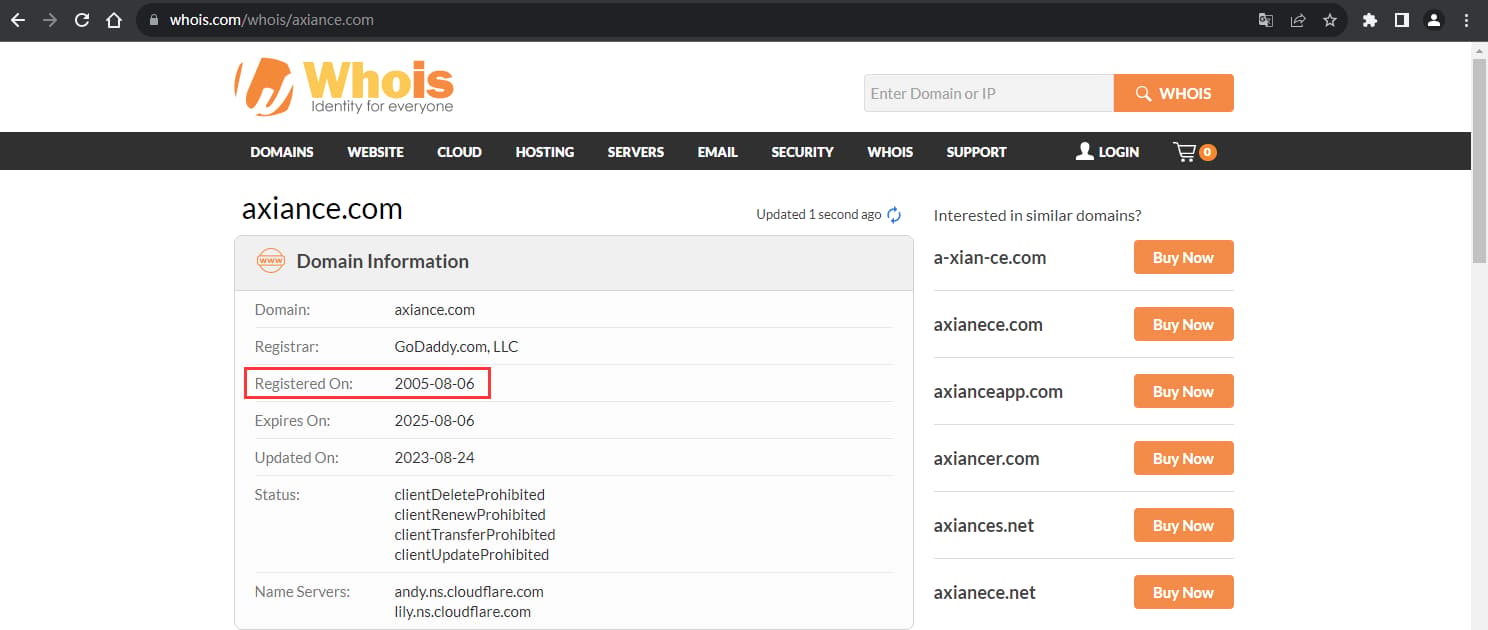Select updated date 2023-08-24
1488x630 pixels.
pos(434,458)
